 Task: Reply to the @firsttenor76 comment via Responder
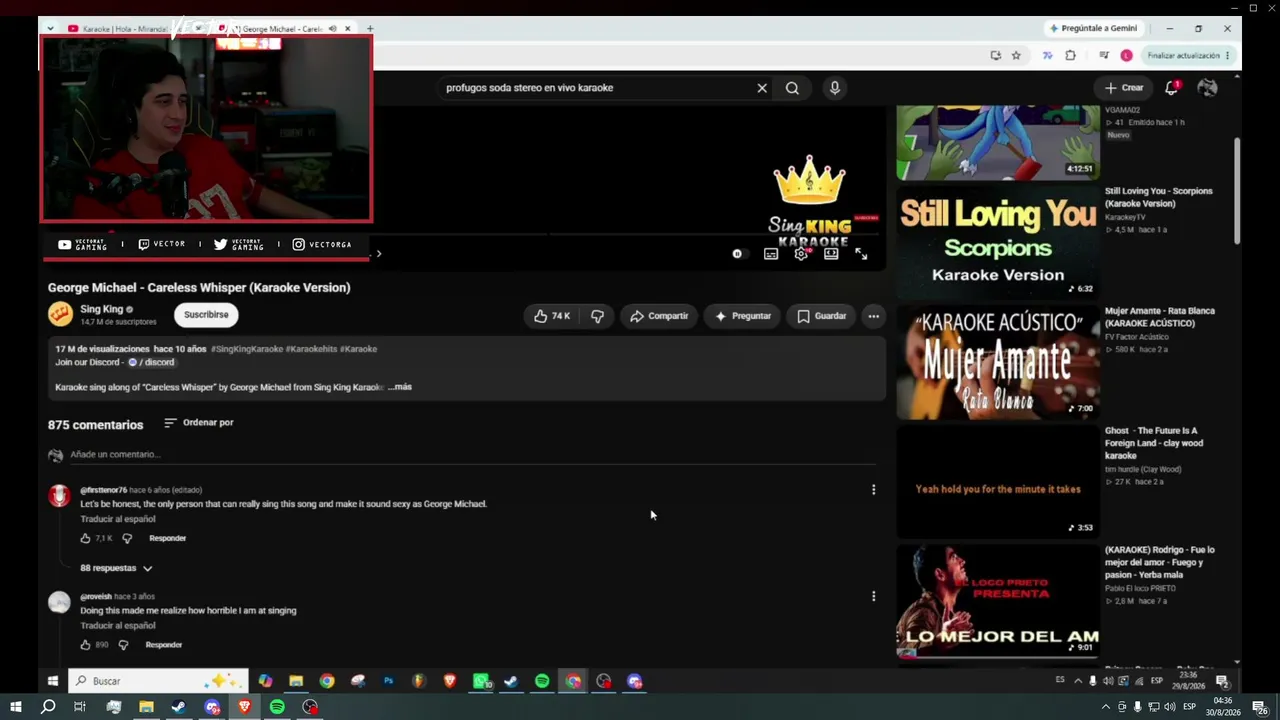pos(167,538)
